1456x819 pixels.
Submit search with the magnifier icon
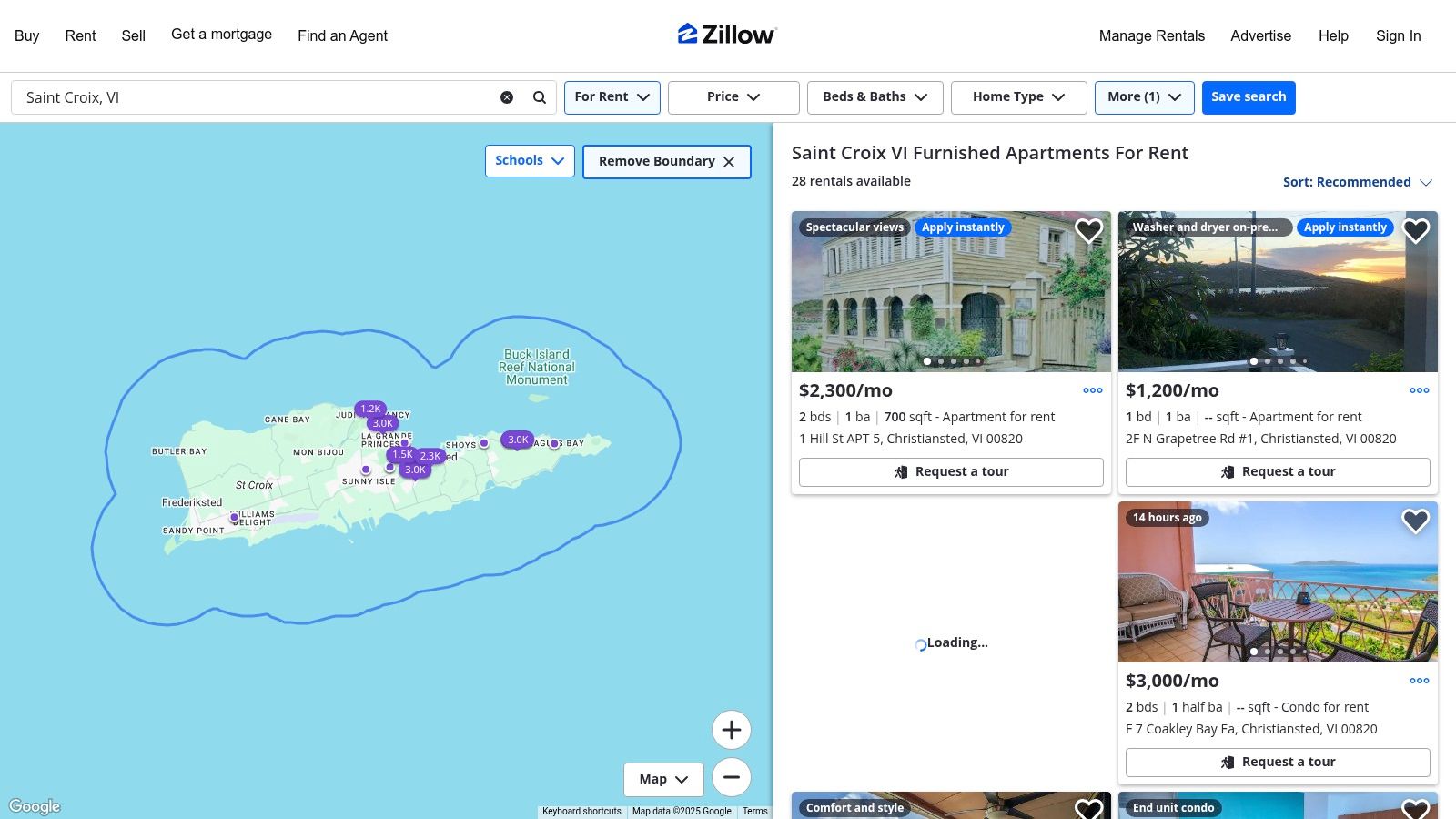(x=540, y=97)
